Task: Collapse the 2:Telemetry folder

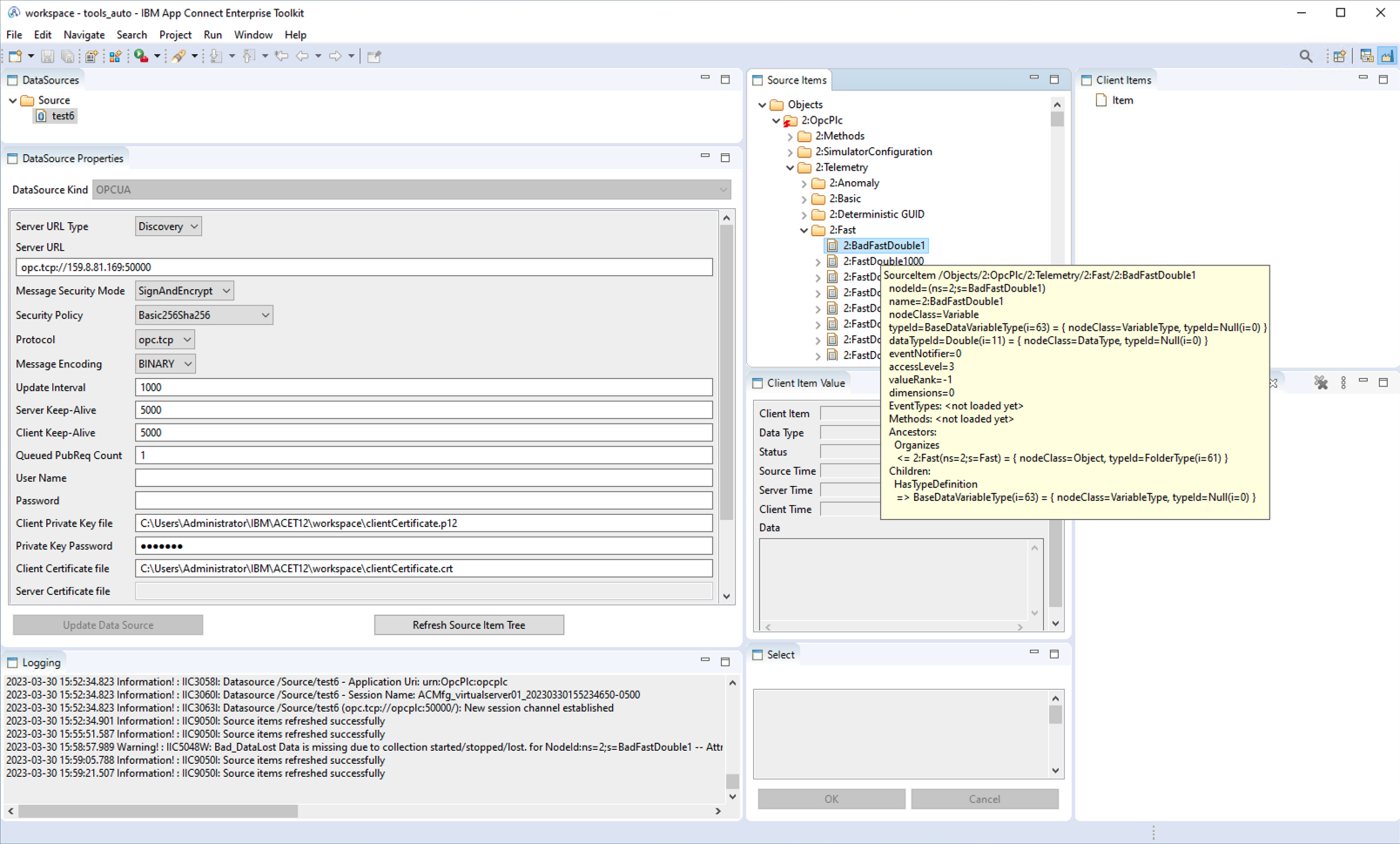Action: click(790, 167)
